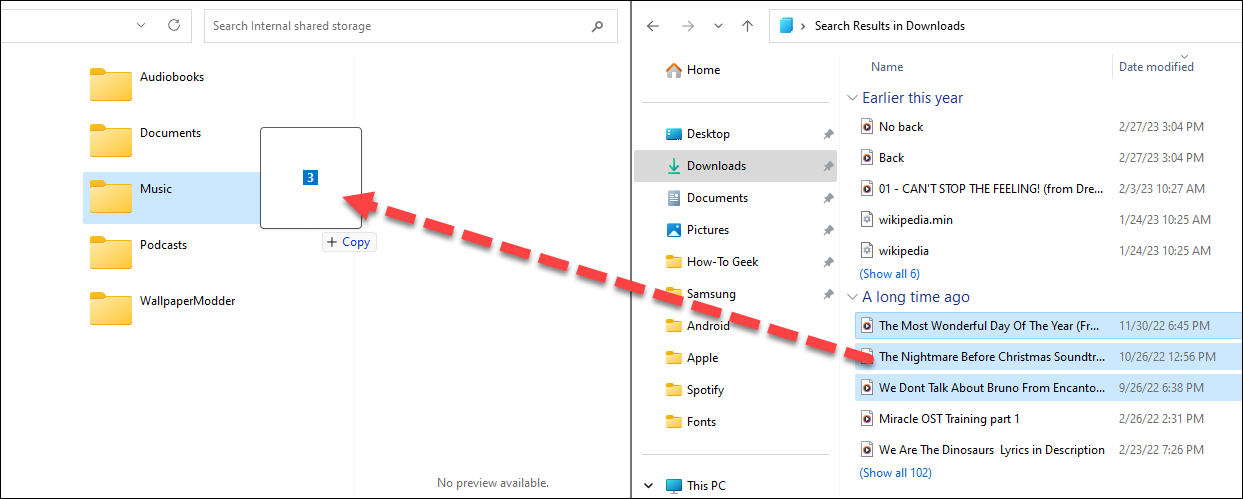Sort by the Date modified column header

(1156, 67)
